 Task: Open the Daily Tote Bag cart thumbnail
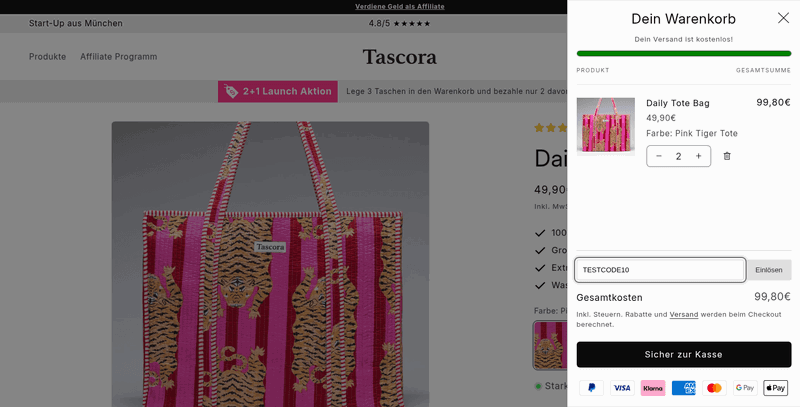click(x=606, y=126)
